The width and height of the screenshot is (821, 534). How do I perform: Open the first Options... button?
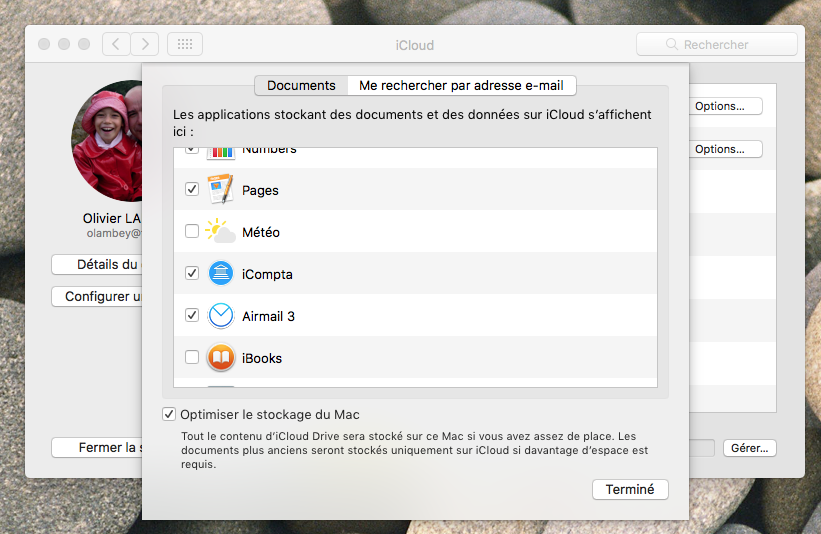click(x=725, y=106)
